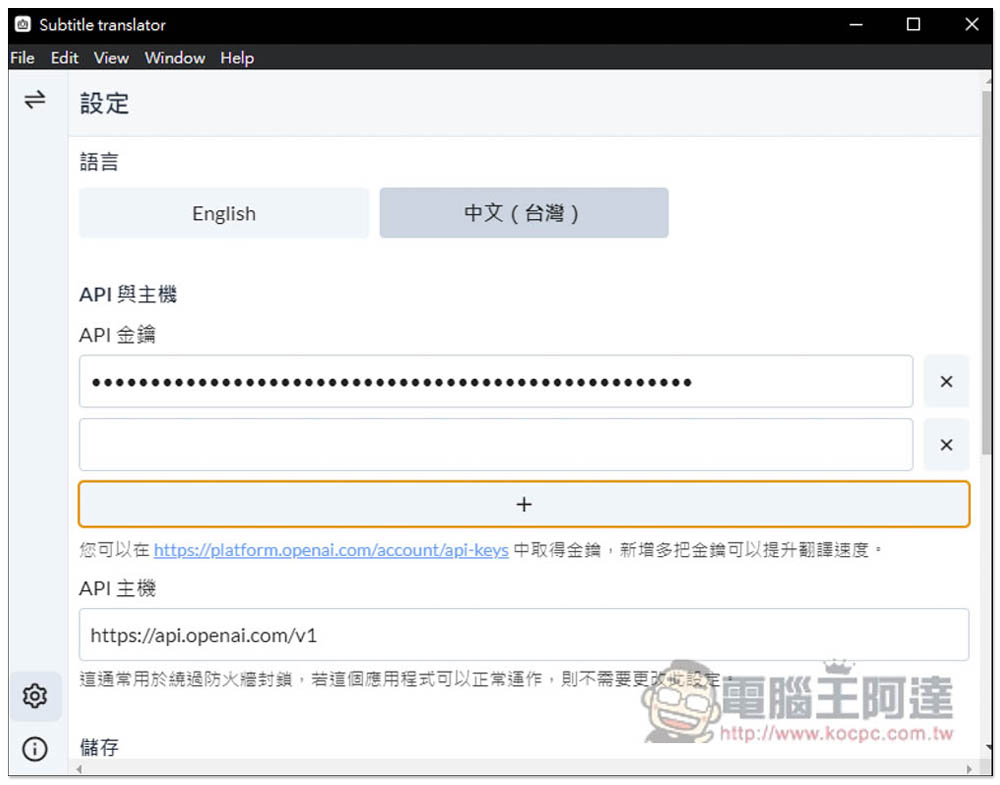Click the Subtitle translator app icon
This screenshot has height=785, width=1000.
point(23,24)
